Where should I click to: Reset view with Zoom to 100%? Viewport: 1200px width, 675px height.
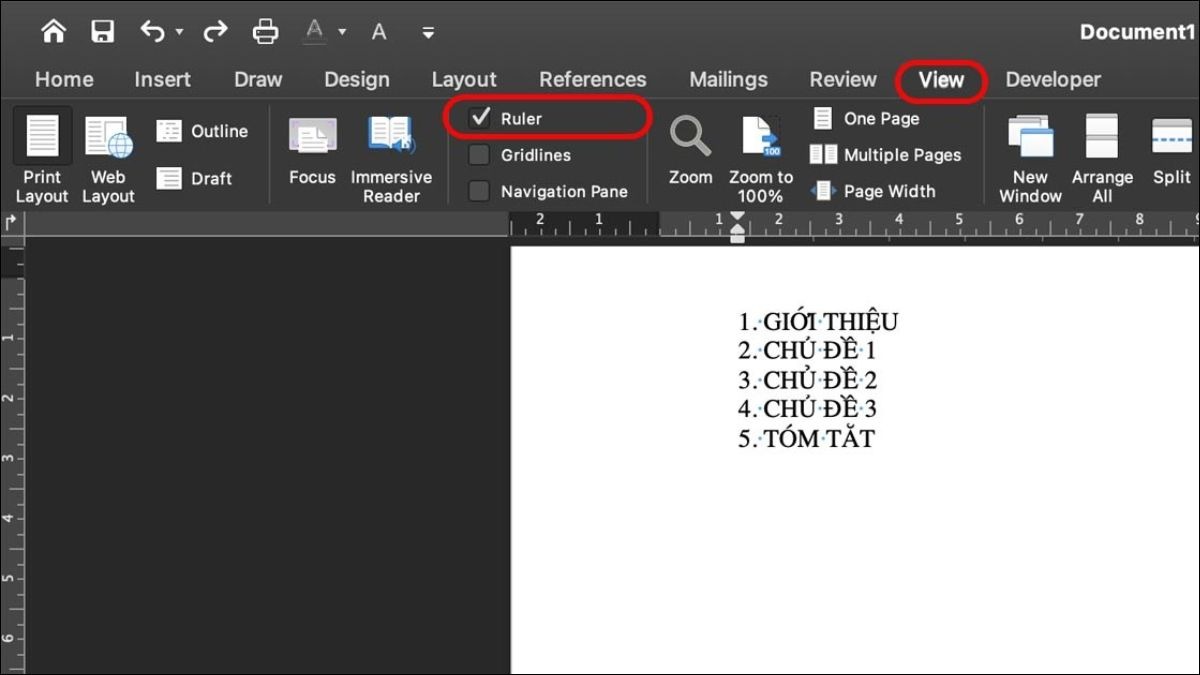tap(761, 159)
